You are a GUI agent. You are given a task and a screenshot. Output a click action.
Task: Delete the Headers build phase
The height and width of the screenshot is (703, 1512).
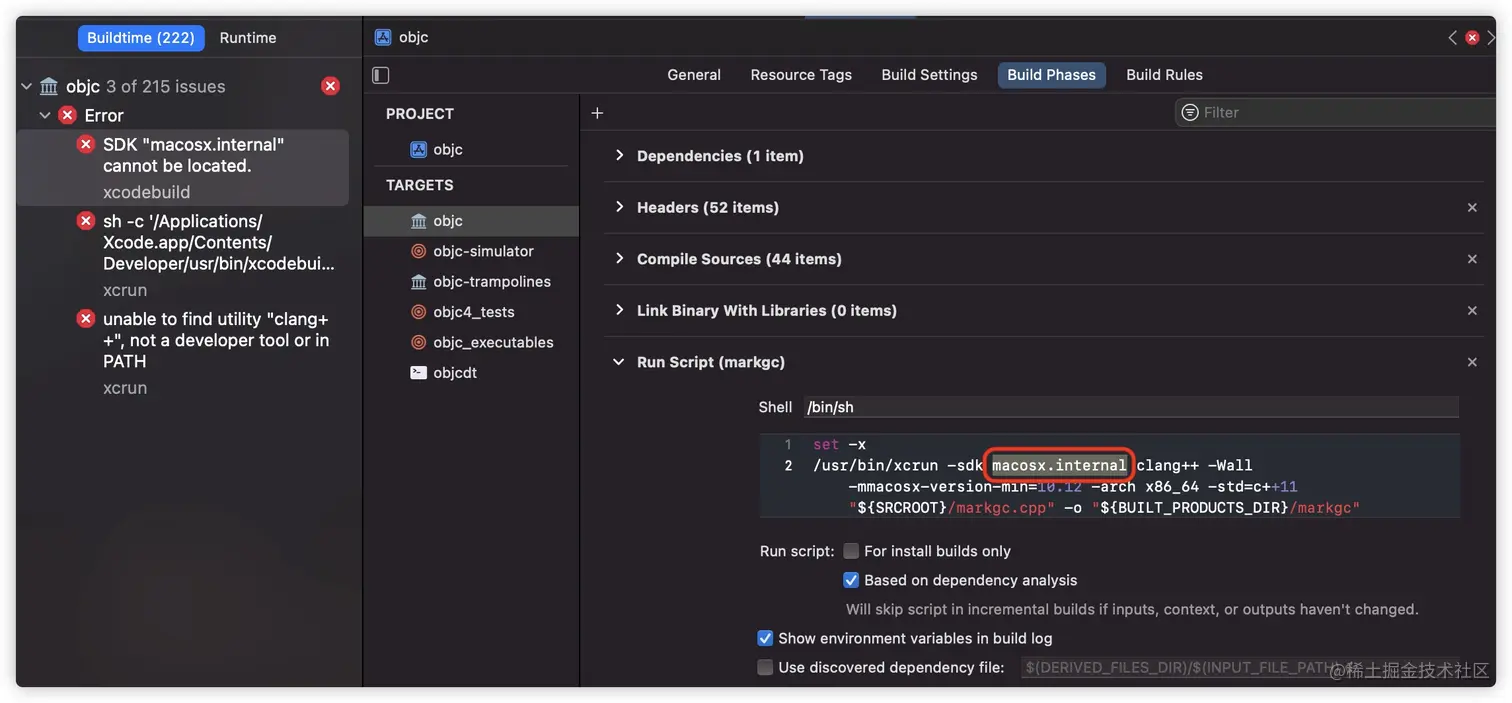1472,208
